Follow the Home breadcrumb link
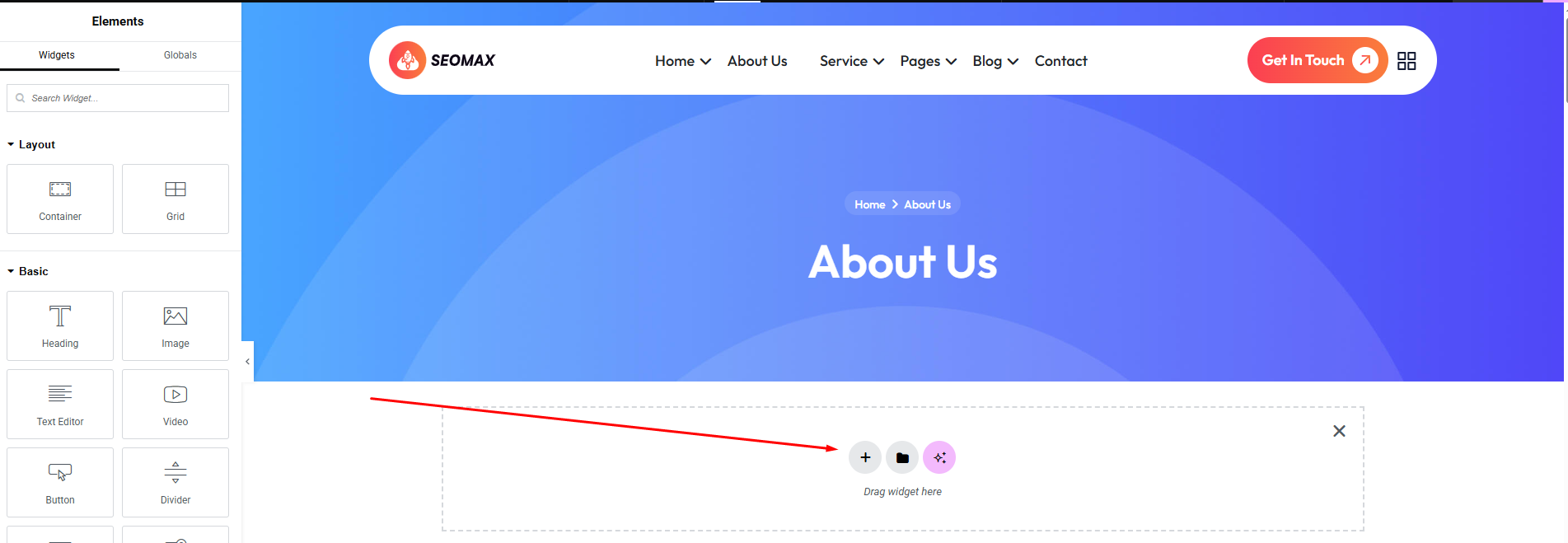This screenshot has height=543, width=1568. pos(869,204)
